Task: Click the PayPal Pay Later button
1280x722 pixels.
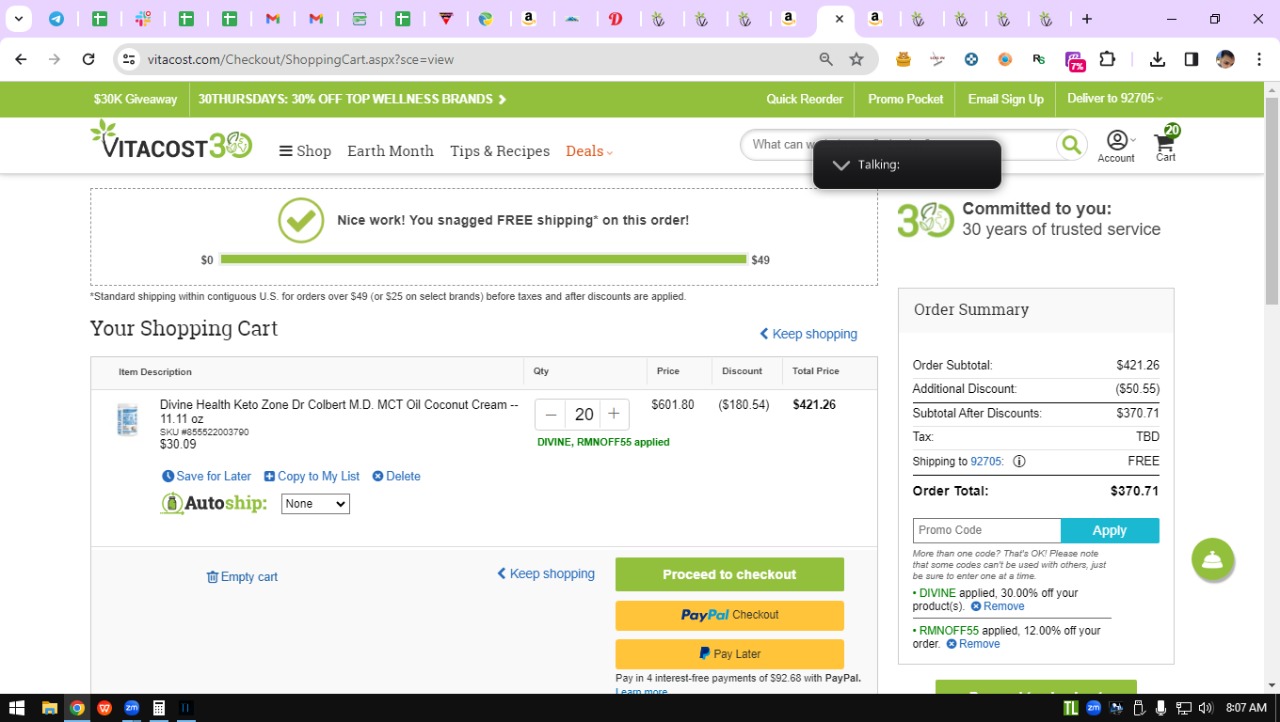Action: pyautogui.click(x=729, y=654)
